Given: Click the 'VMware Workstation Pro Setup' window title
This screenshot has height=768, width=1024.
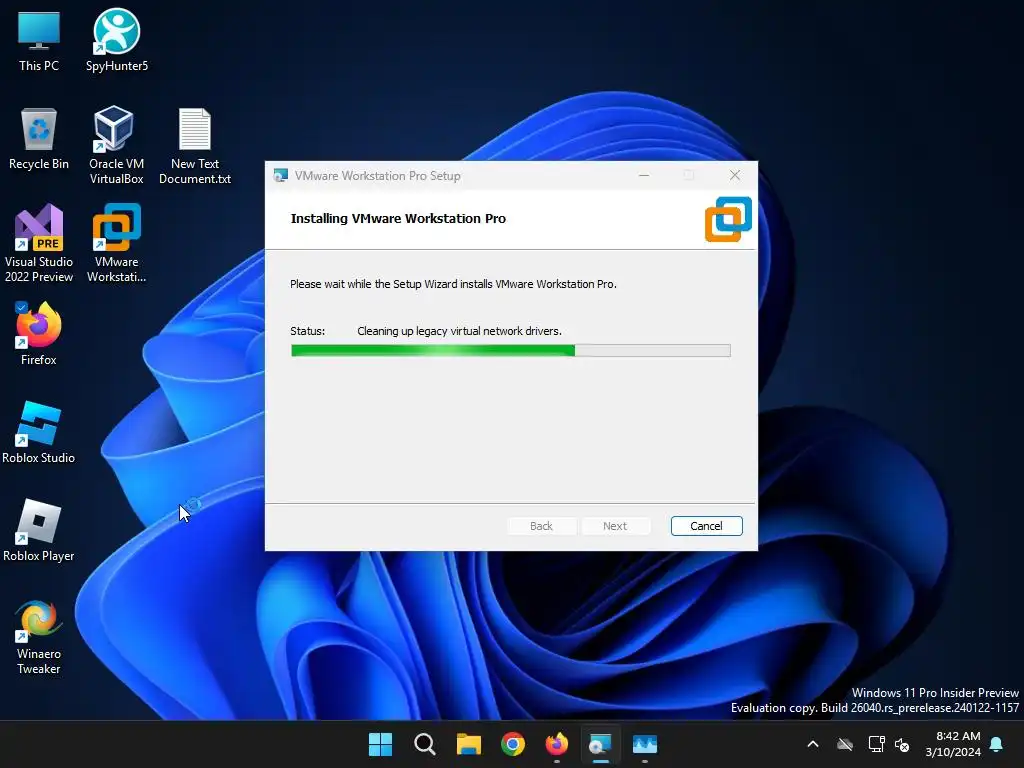Looking at the screenshot, I should click(377, 176).
